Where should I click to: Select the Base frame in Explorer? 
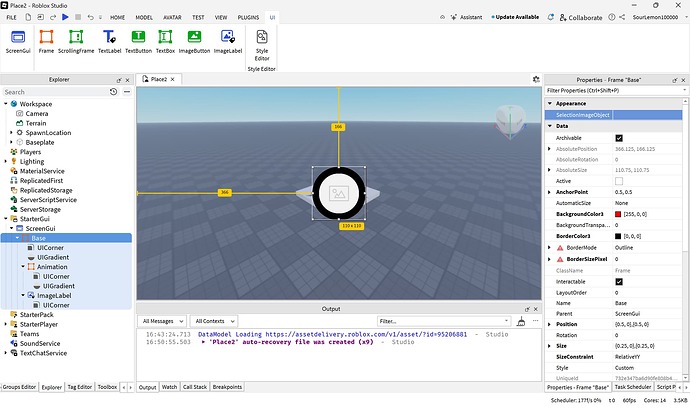(x=38, y=238)
